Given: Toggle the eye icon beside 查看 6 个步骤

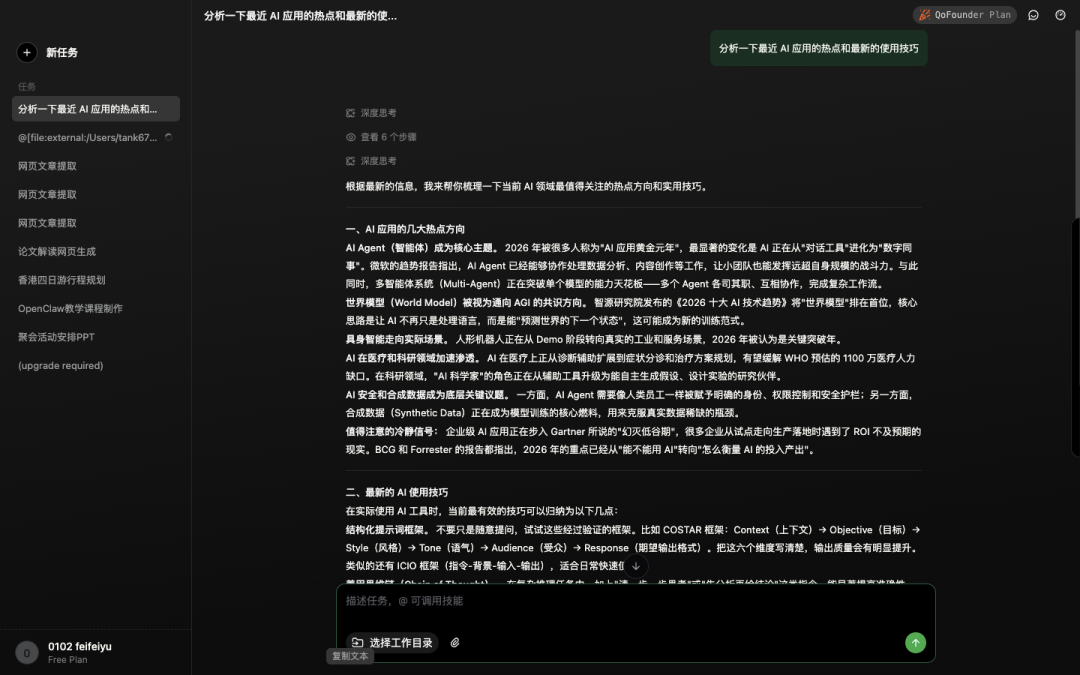Looking at the screenshot, I should (x=351, y=137).
